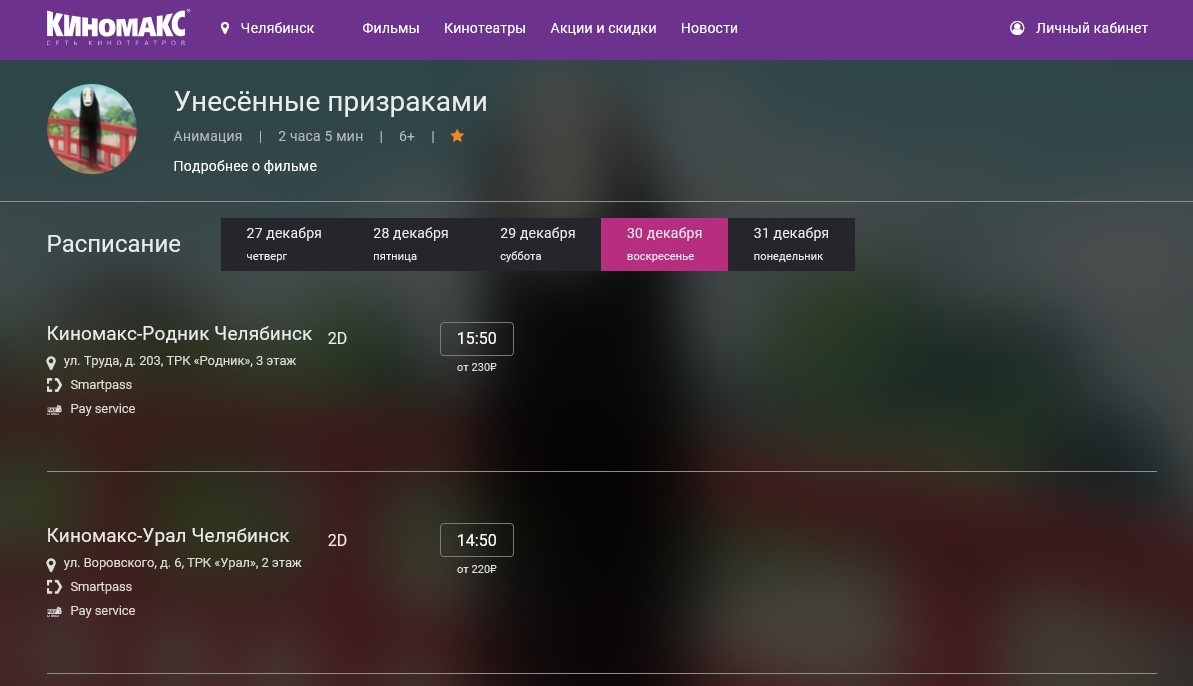Click the map pin for ул. Воровского address

pyautogui.click(x=51, y=565)
